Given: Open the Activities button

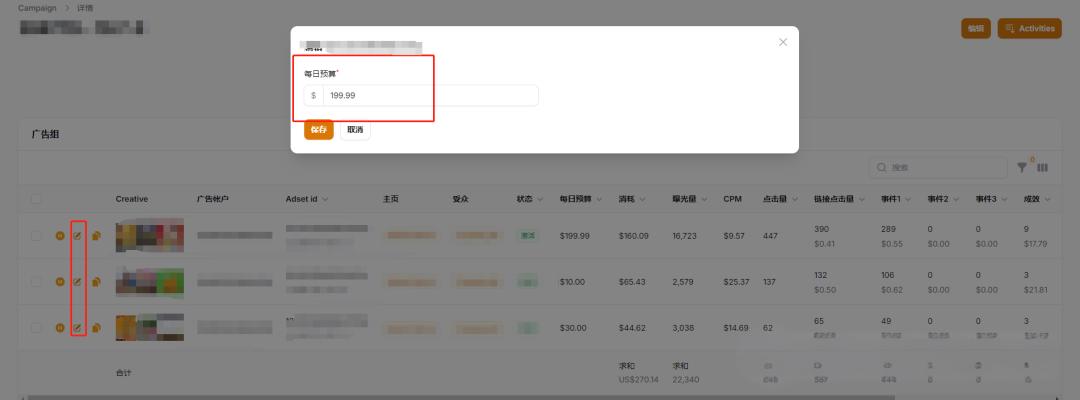Looking at the screenshot, I should (x=1030, y=28).
